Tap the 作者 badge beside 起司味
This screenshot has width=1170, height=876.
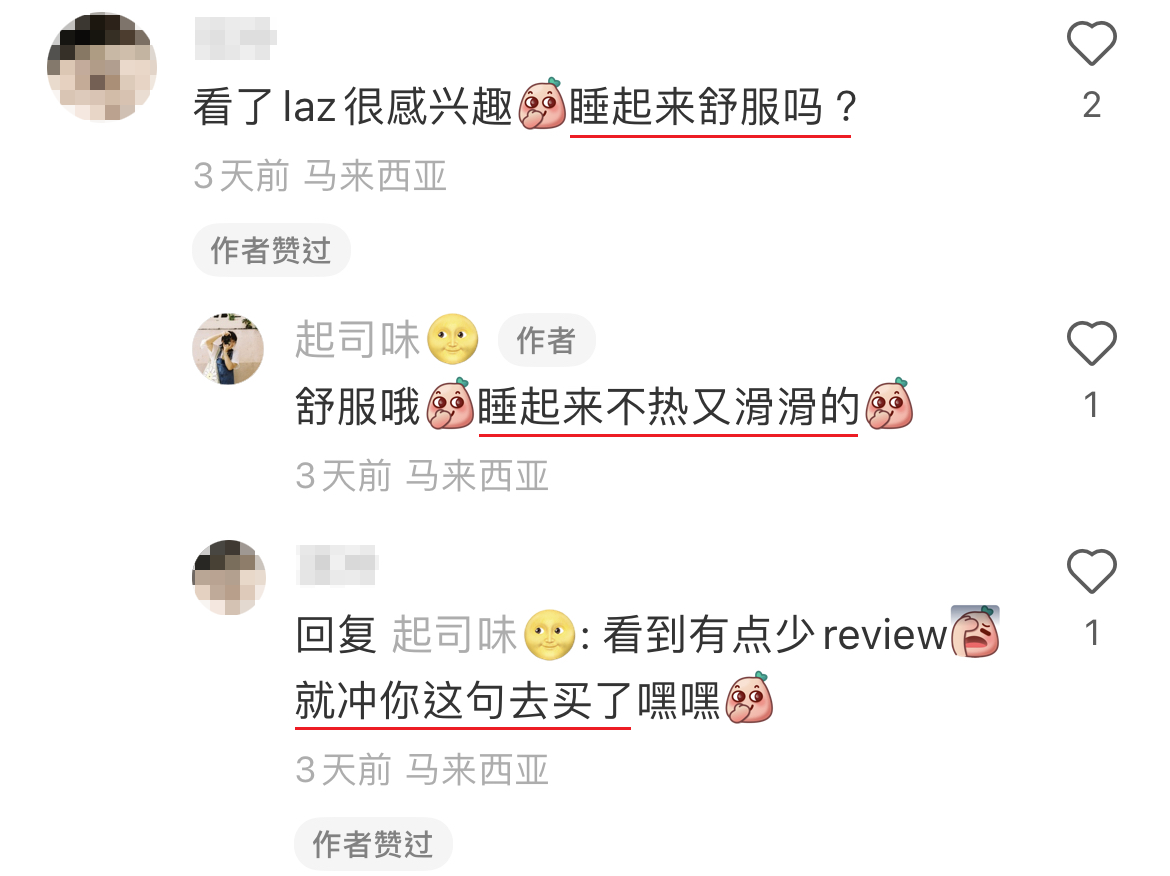point(546,340)
